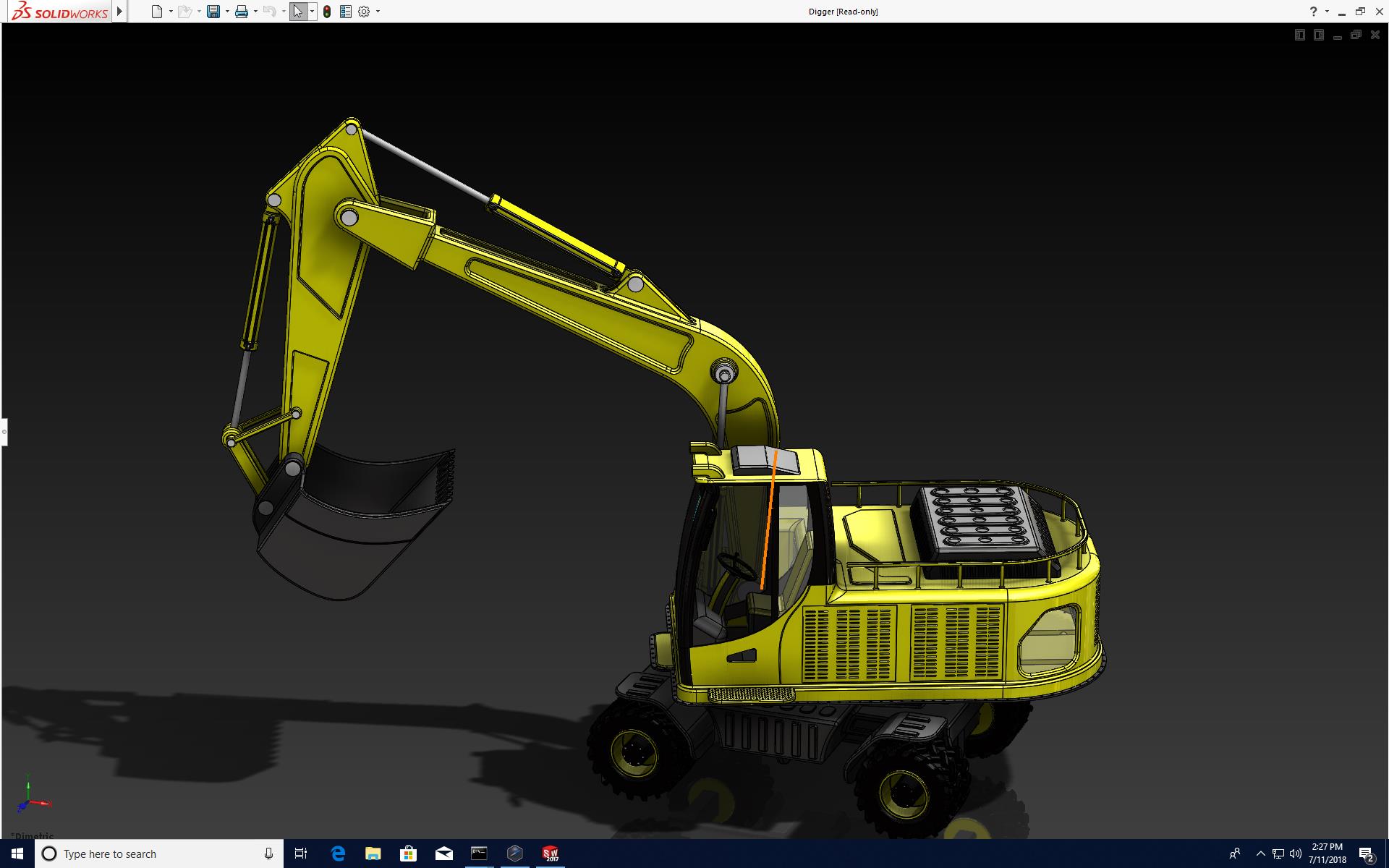Click the Select cursor tool

pyautogui.click(x=298, y=12)
